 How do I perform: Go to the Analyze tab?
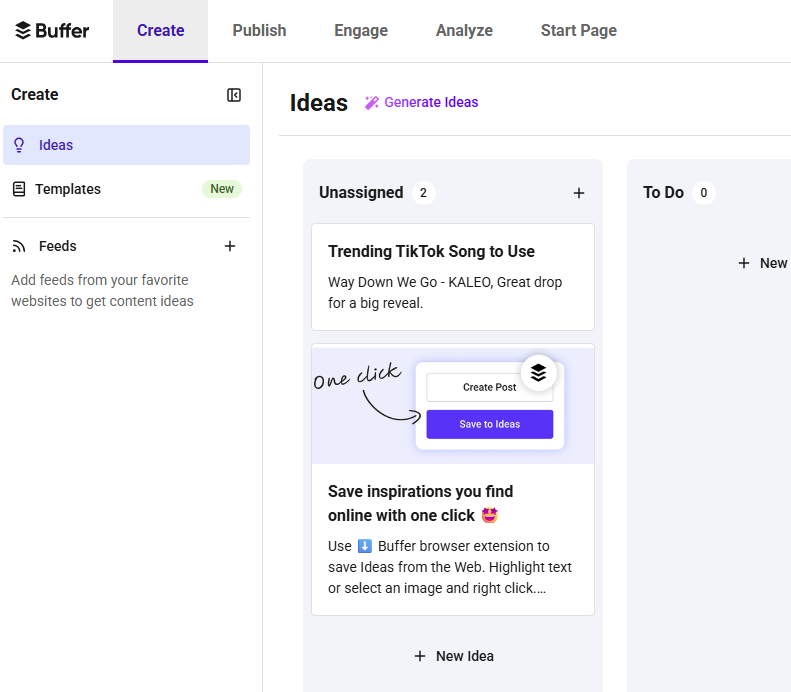464,31
